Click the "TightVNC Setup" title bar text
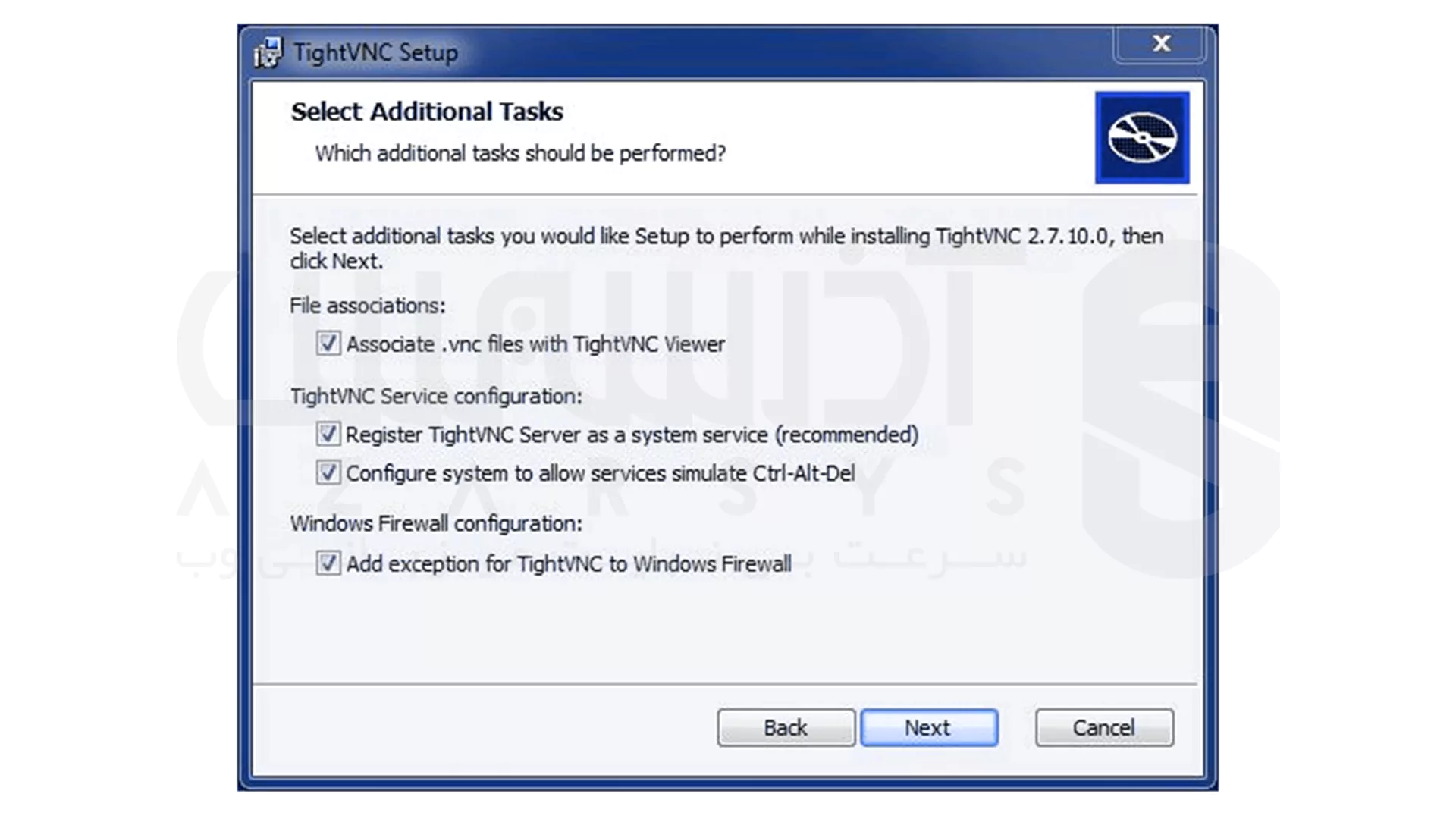 (x=375, y=52)
